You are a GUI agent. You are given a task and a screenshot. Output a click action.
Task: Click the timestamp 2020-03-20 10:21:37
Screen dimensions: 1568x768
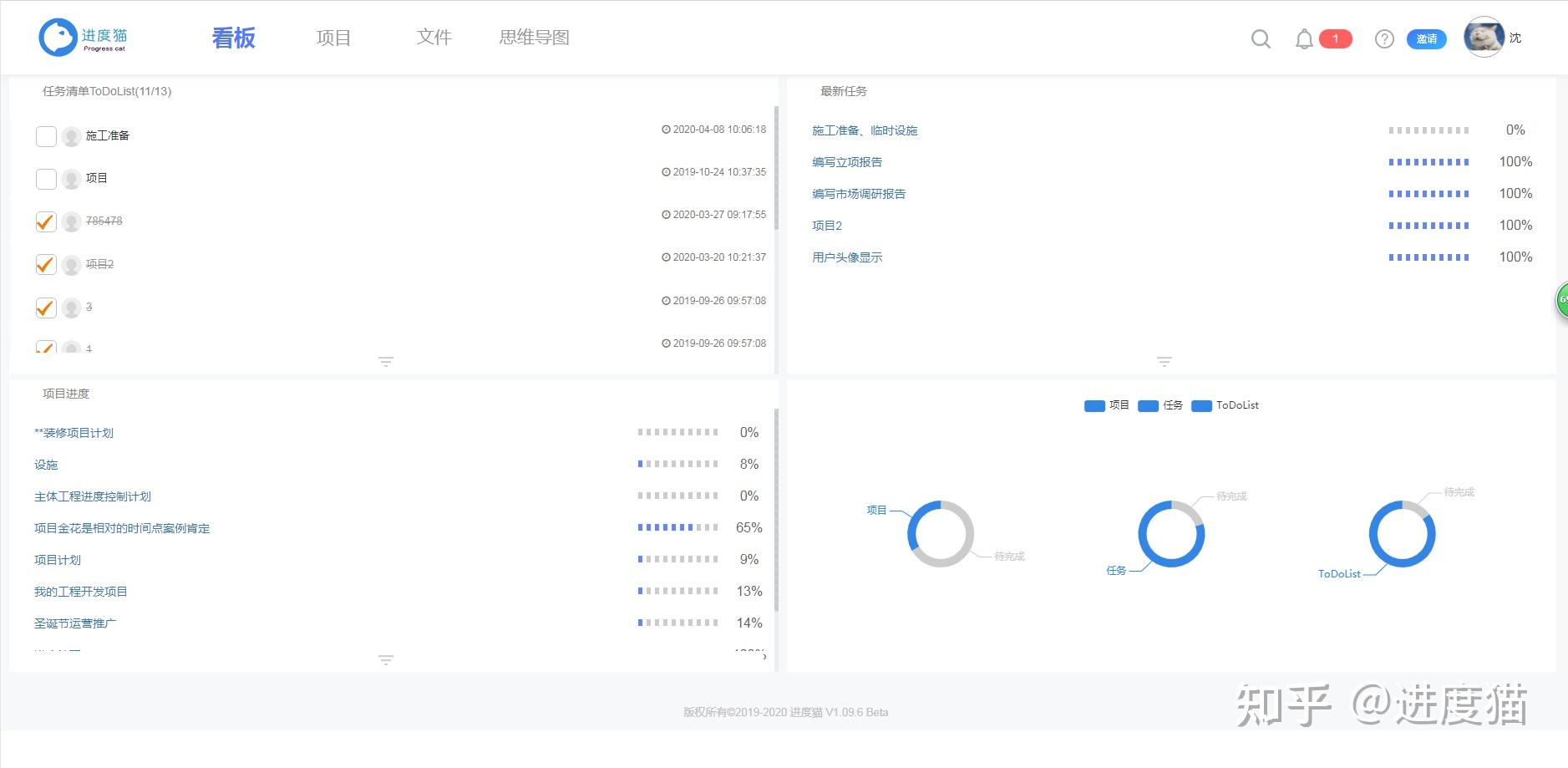coord(719,257)
